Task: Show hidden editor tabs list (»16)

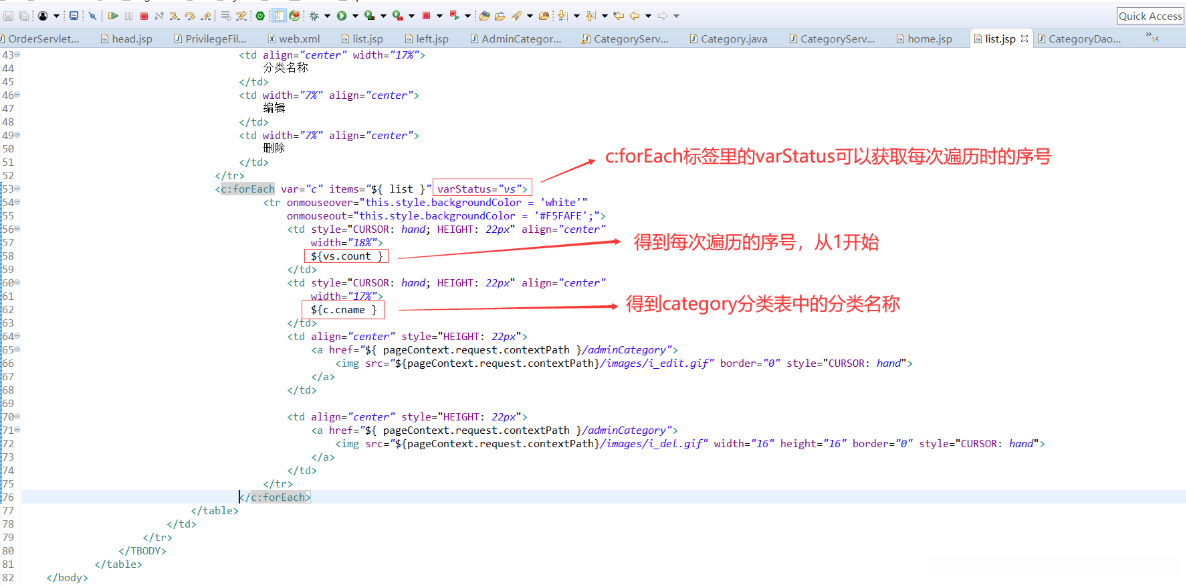Action: (1153, 36)
